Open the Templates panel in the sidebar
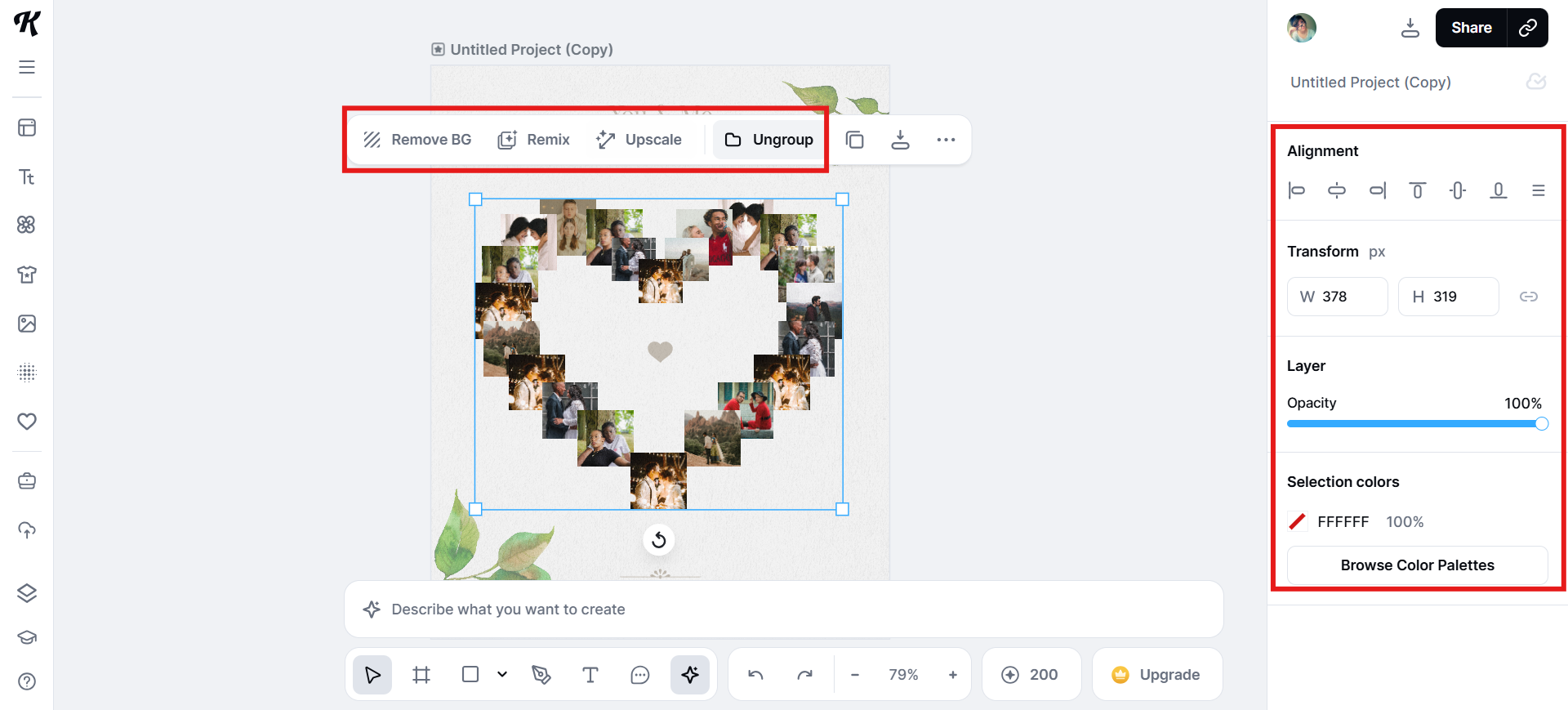This screenshot has height=710, width=1568. (x=27, y=127)
